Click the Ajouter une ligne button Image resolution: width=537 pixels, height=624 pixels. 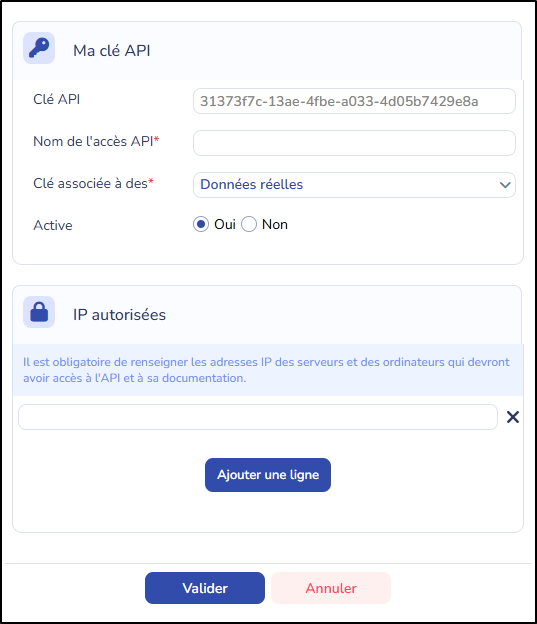point(268,475)
